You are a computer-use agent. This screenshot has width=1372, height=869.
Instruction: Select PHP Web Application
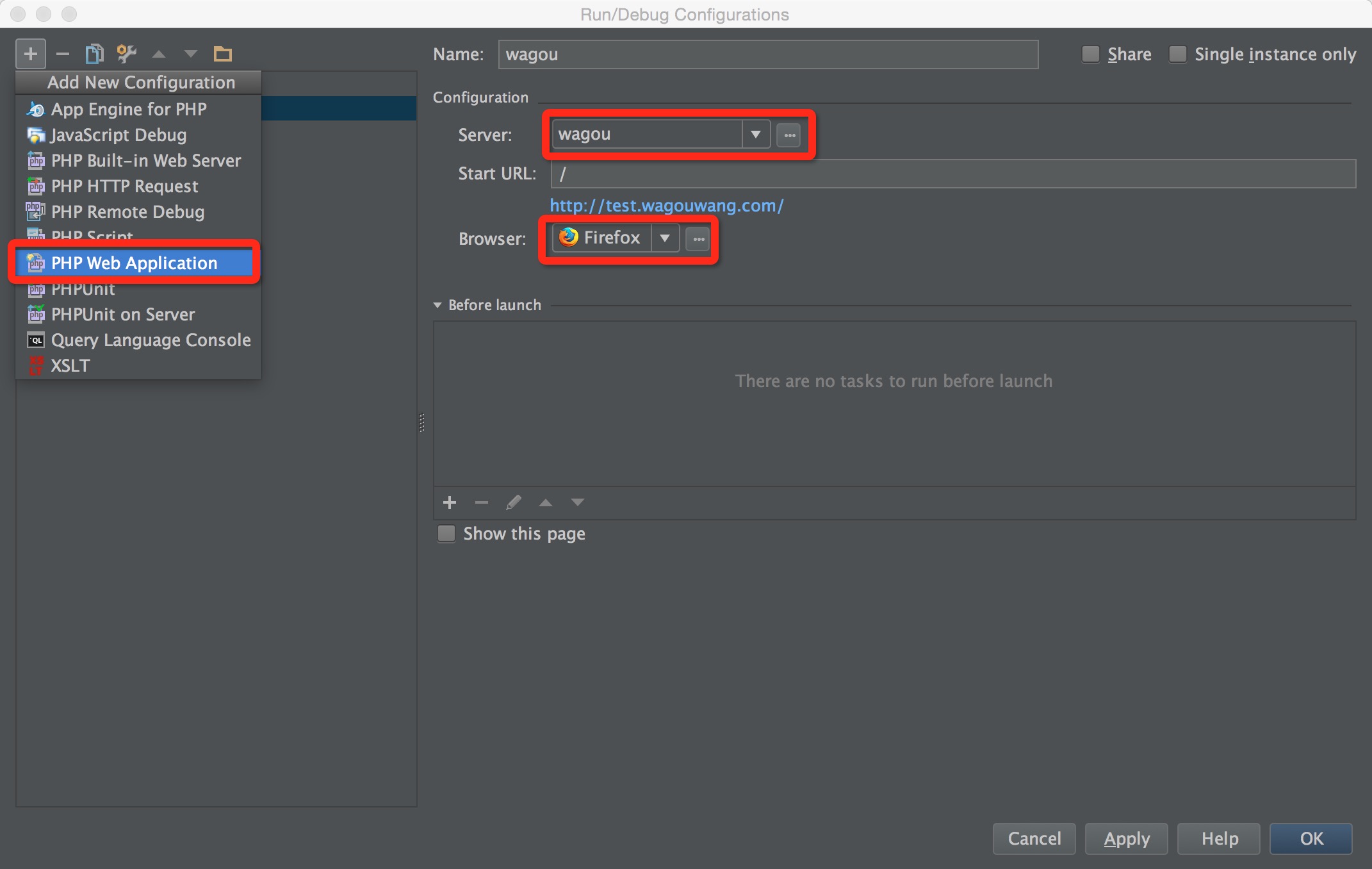pyautogui.click(x=135, y=263)
